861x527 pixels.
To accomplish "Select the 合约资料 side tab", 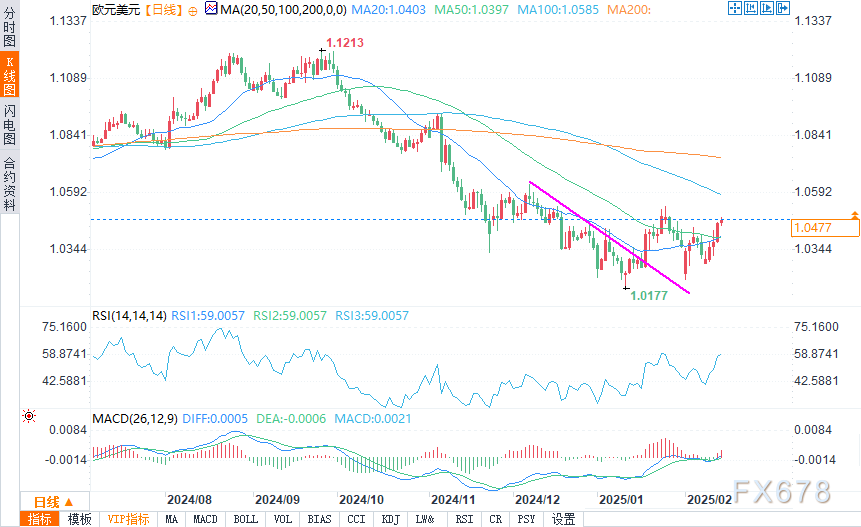I will point(9,184).
